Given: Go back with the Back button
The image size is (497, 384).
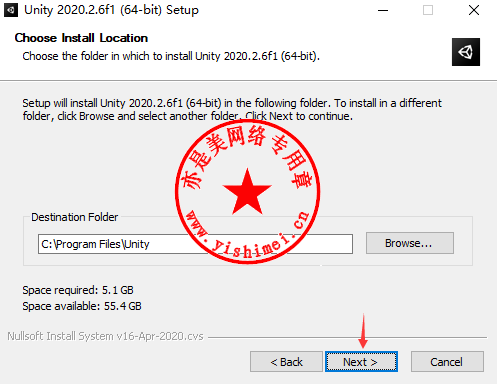Looking at the screenshot, I should pyautogui.click(x=286, y=362).
